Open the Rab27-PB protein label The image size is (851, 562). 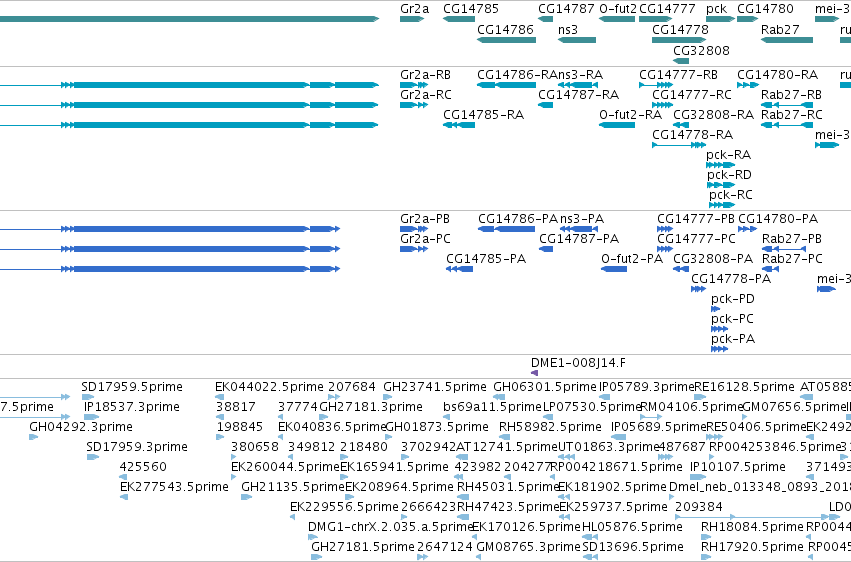point(792,239)
